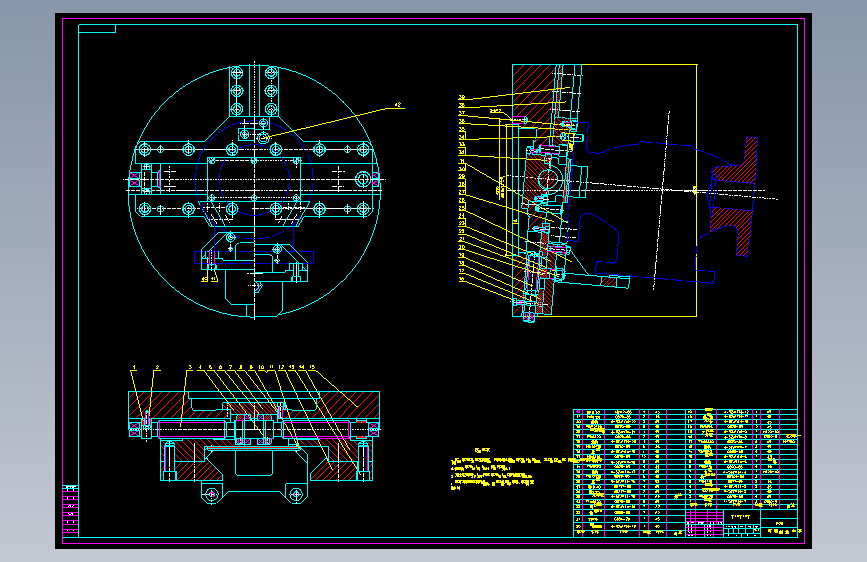Image resolution: width=867 pixels, height=562 pixels.
Task: Click the title block in the bottom-right corner
Action: pos(741,524)
